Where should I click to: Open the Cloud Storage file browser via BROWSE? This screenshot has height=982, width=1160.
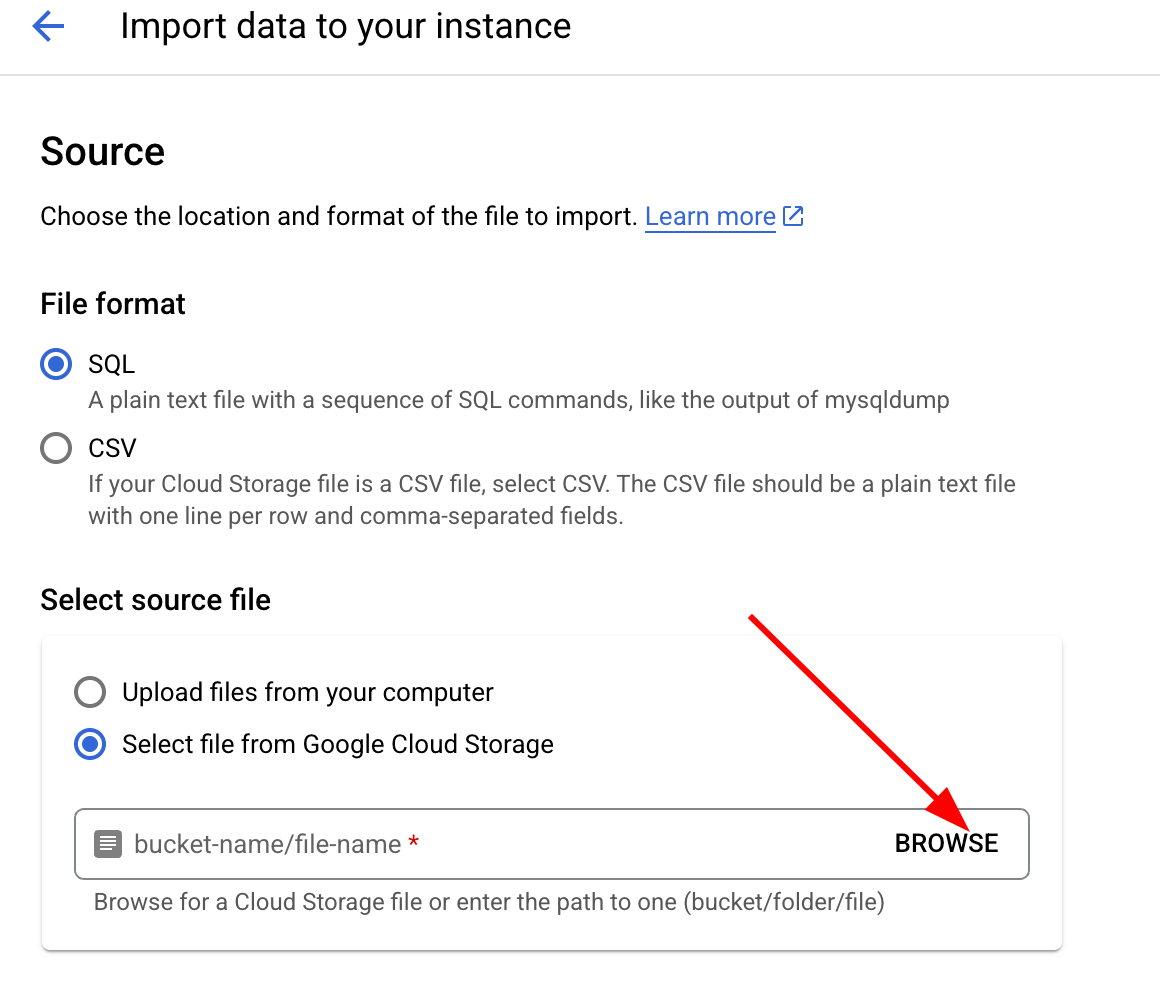pyautogui.click(x=945, y=843)
